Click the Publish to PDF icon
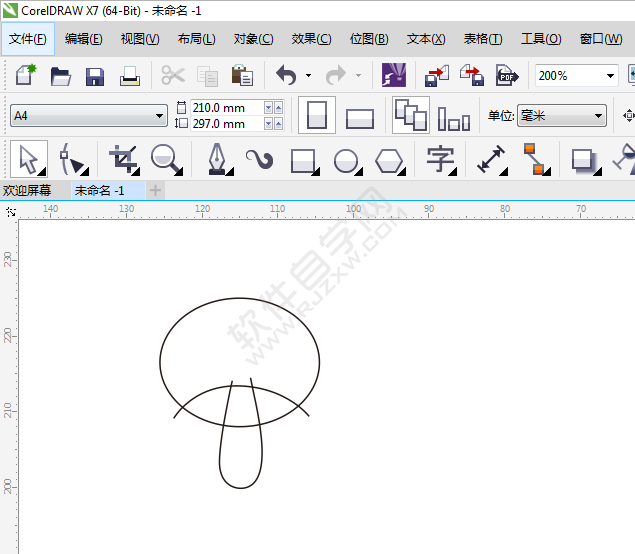 (x=508, y=76)
